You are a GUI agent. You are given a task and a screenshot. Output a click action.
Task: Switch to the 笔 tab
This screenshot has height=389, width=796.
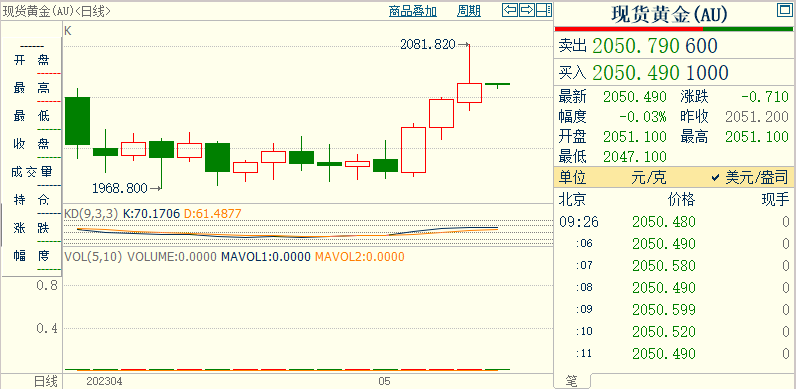click(572, 381)
